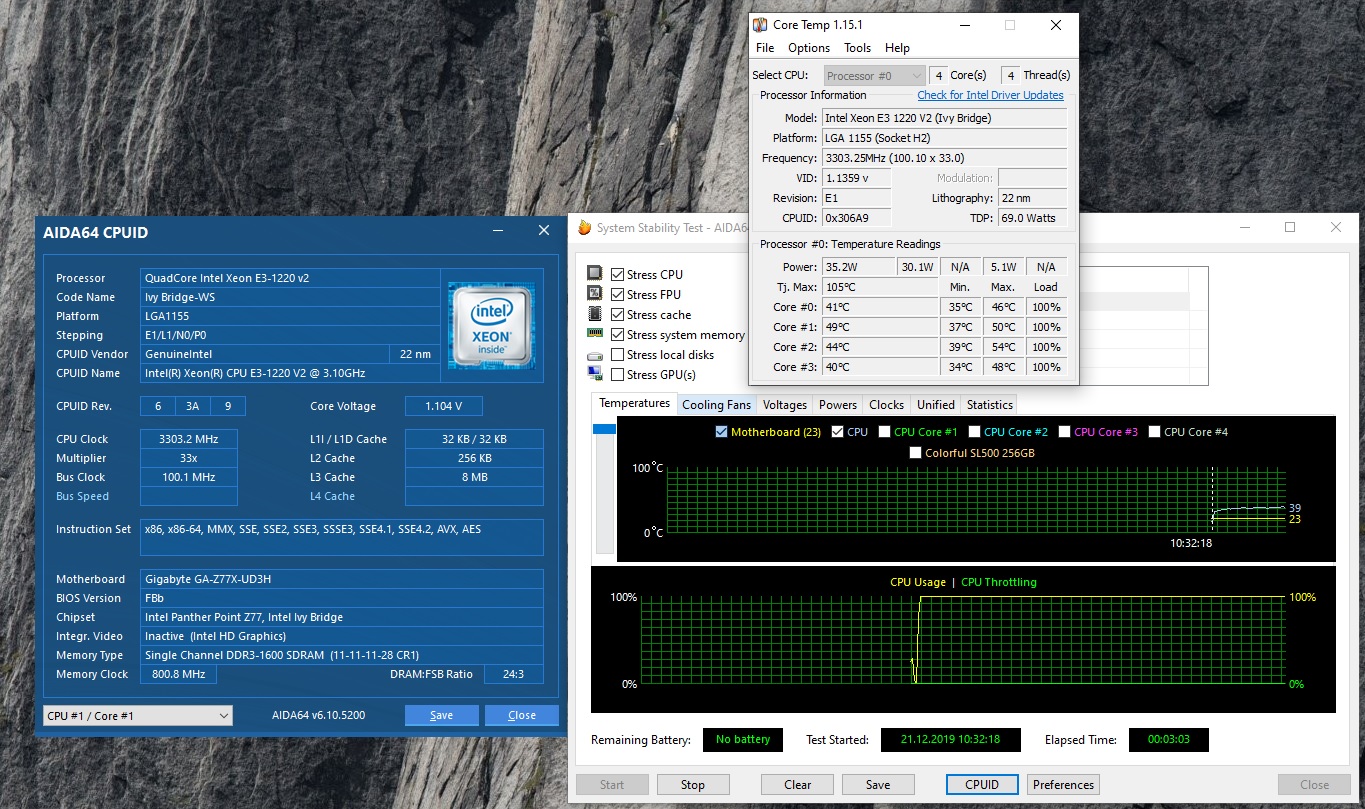Go to the Unified tab
Viewport: 1365px width, 809px height.
[936, 405]
